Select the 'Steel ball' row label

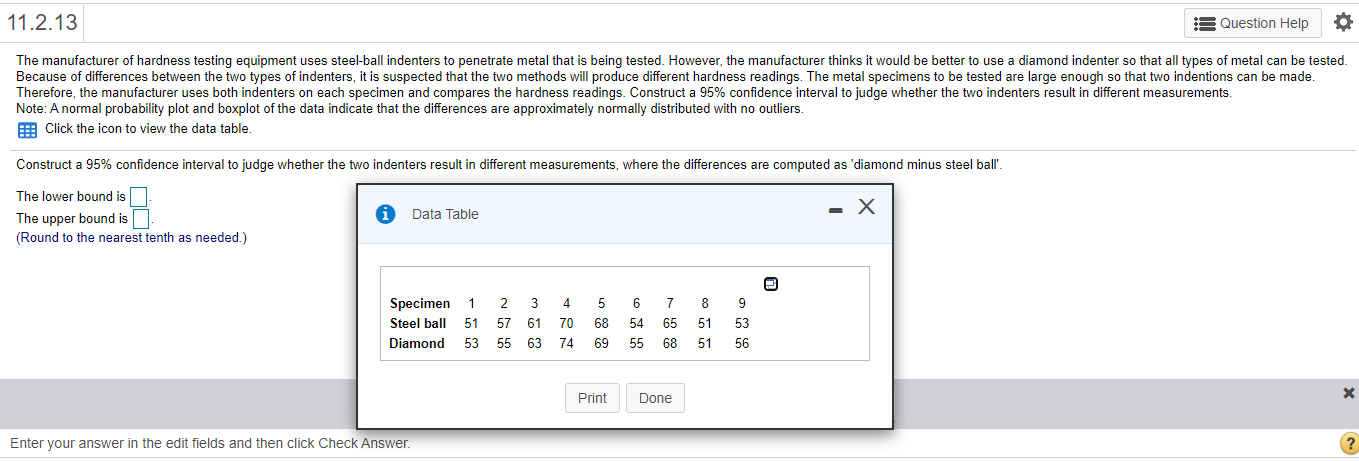click(418, 323)
